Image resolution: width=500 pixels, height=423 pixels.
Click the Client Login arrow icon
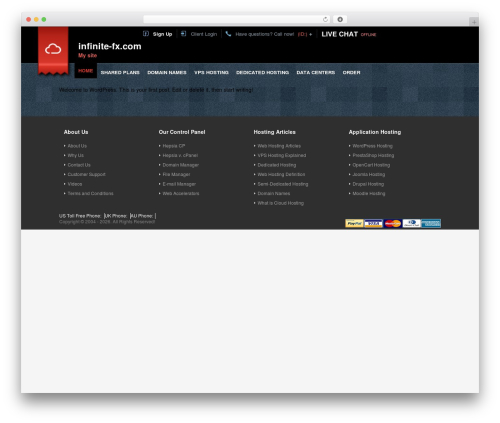183,34
